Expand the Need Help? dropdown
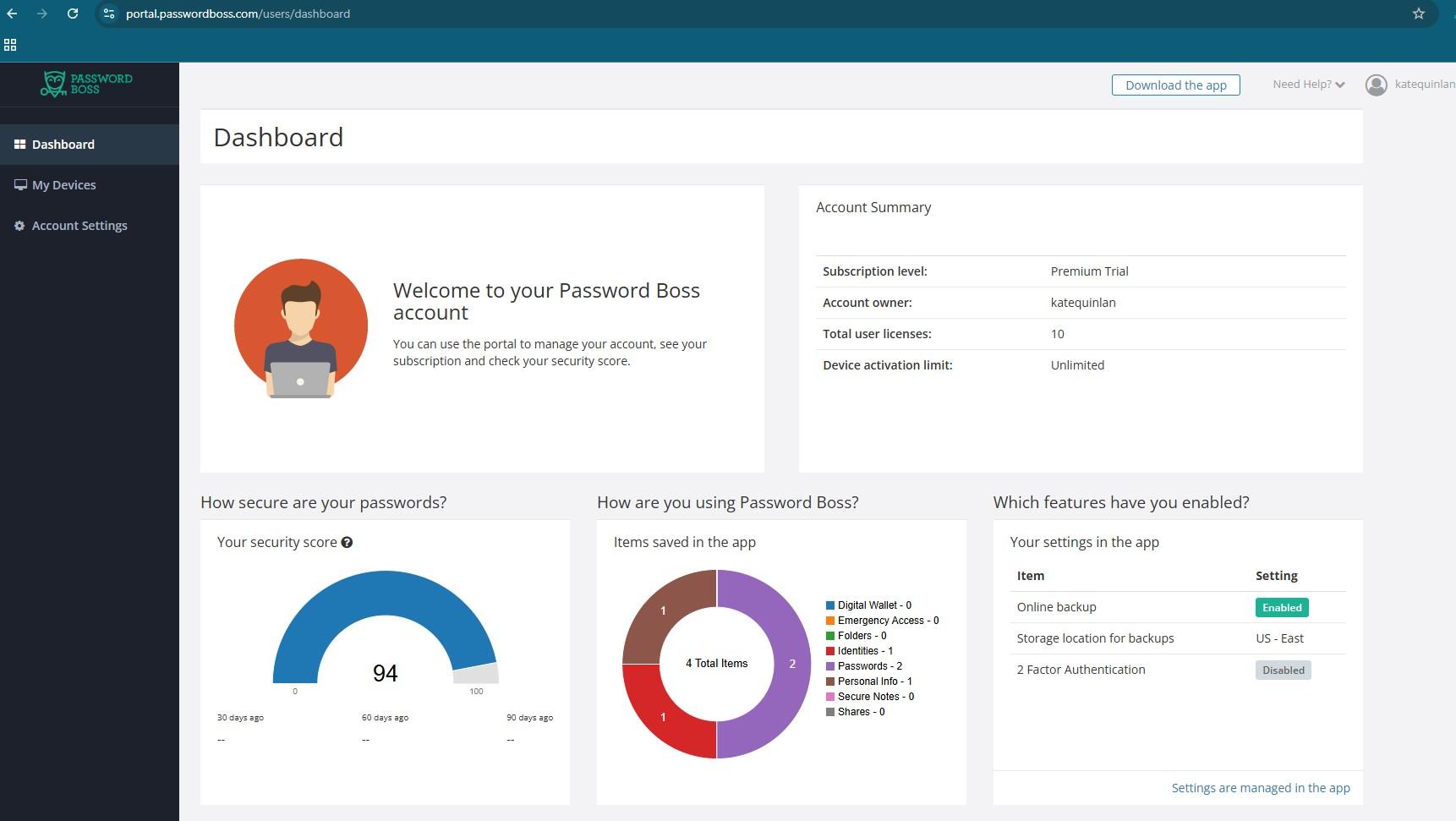 [1307, 84]
